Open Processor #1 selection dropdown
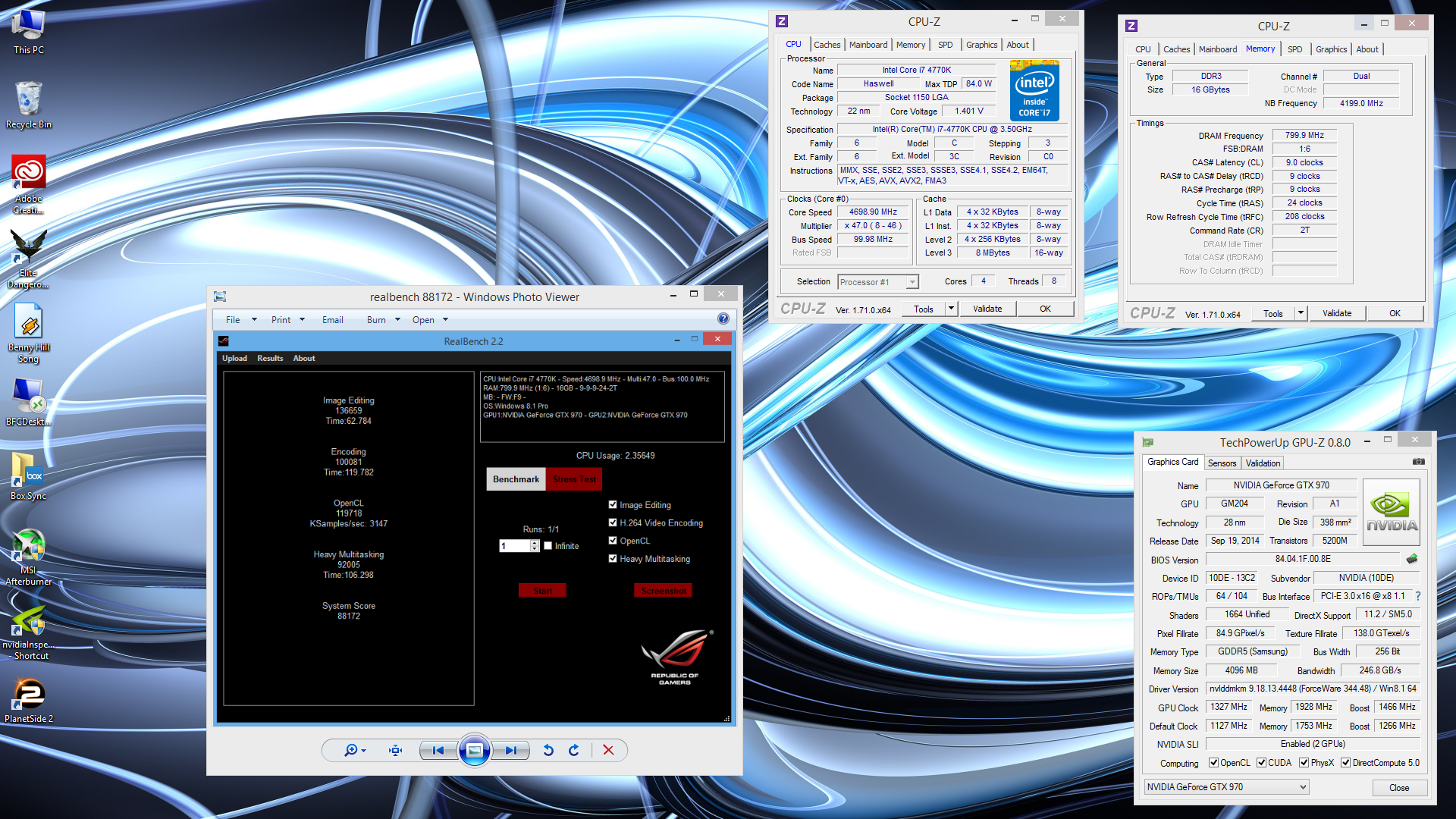Screen dimensions: 1456x819 coord(877,282)
